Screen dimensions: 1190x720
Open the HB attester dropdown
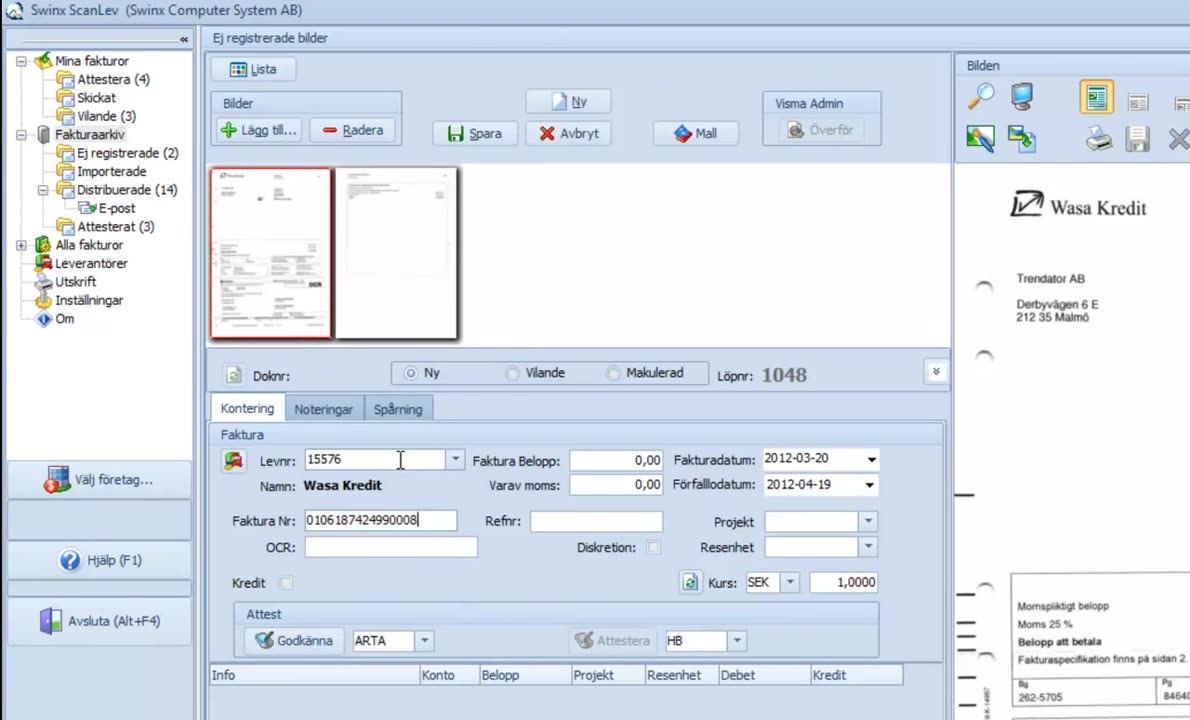(737, 641)
